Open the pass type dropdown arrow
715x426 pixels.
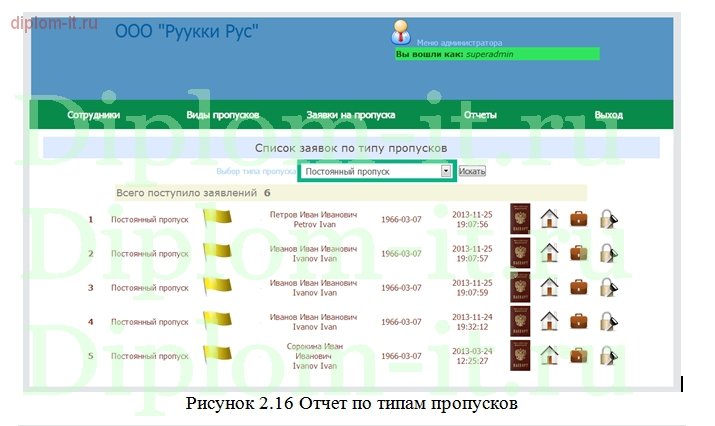(446, 171)
